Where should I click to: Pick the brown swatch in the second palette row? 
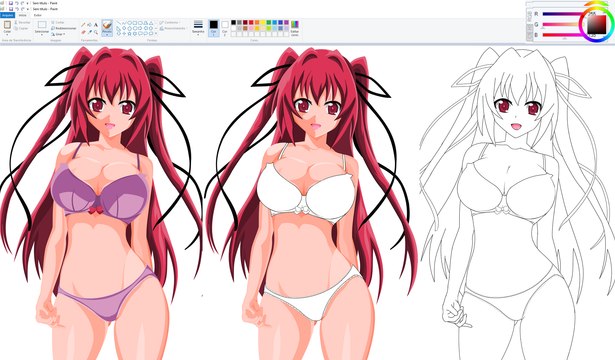point(245,28)
